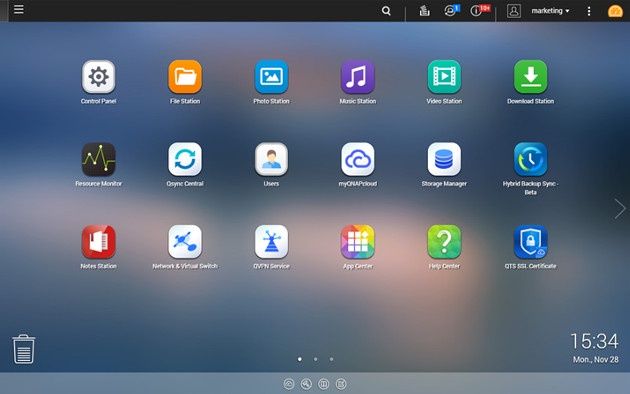Click the search magnifier icon
Image resolution: width=630 pixels, height=394 pixels.
[x=386, y=11]
